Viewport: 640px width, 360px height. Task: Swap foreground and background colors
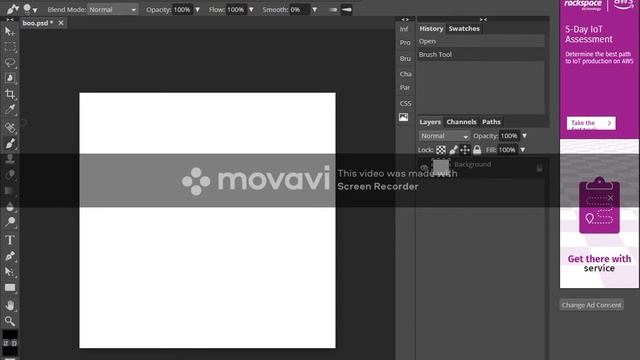pos(6,343)
